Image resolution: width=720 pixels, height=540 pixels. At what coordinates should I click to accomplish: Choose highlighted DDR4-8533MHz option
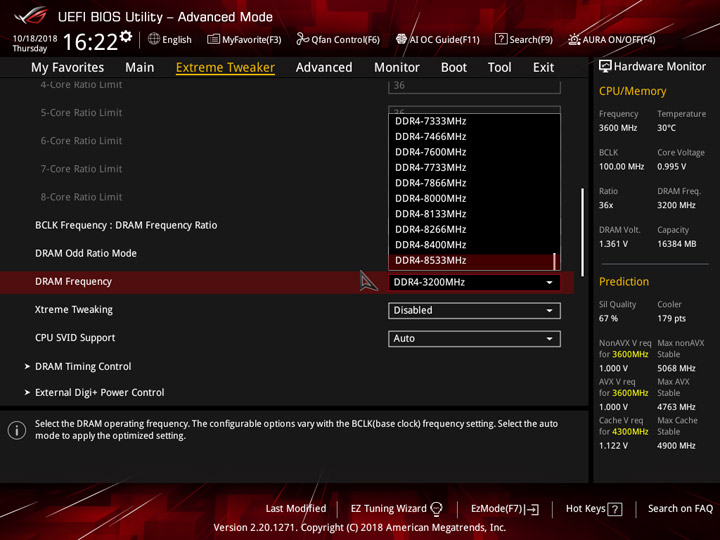click(x=474, y=261)
